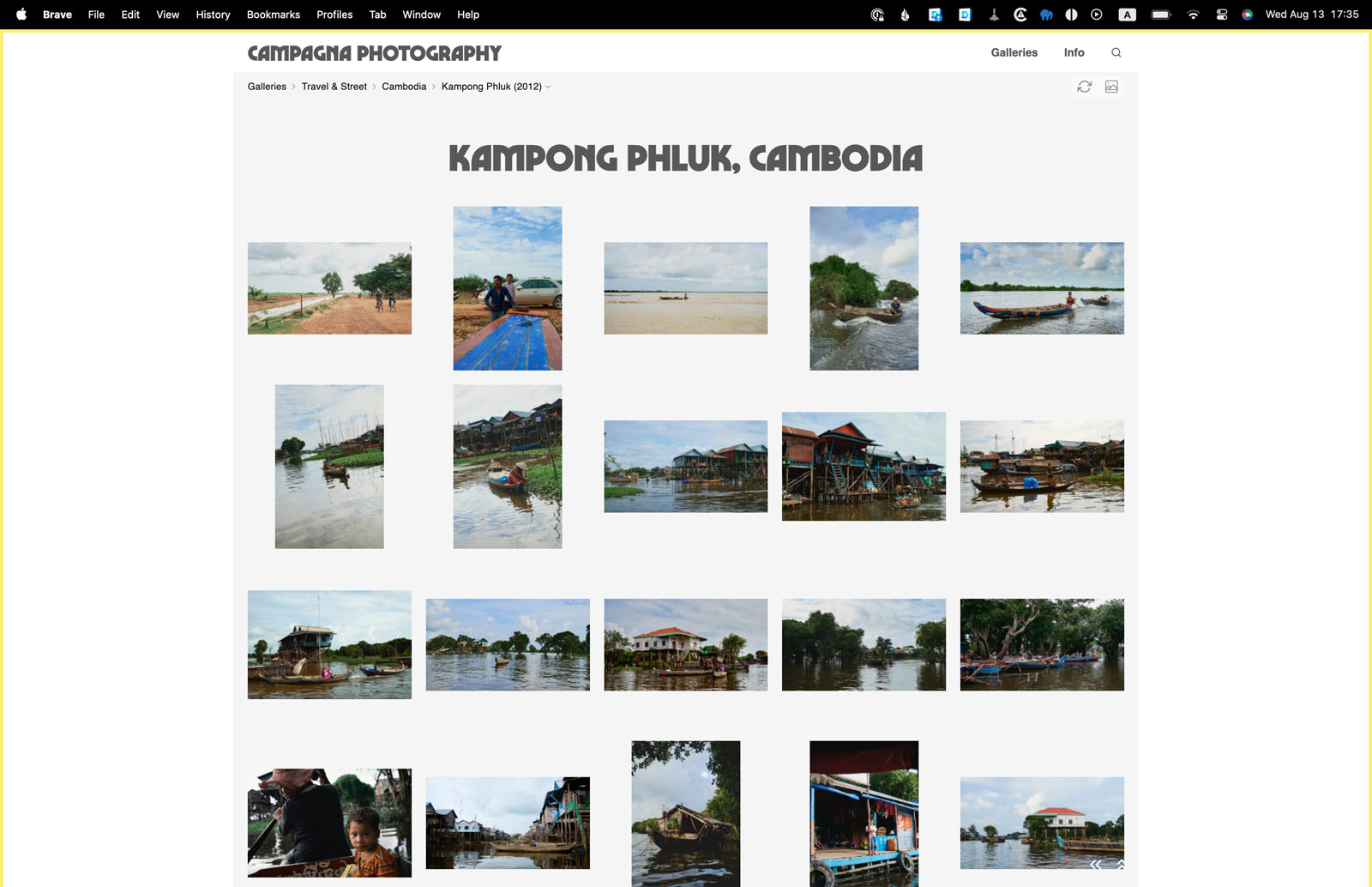Image resolution: width=1372 pixels, height=887 pixels.
Task: Click the Wi-Fi status icon
Action: pos(1193,15)
